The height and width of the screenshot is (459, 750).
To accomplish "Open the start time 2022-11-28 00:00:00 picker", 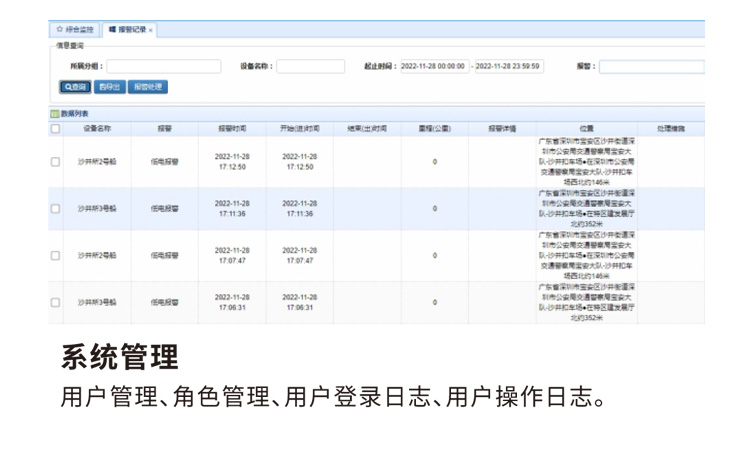I will (434, 67).
